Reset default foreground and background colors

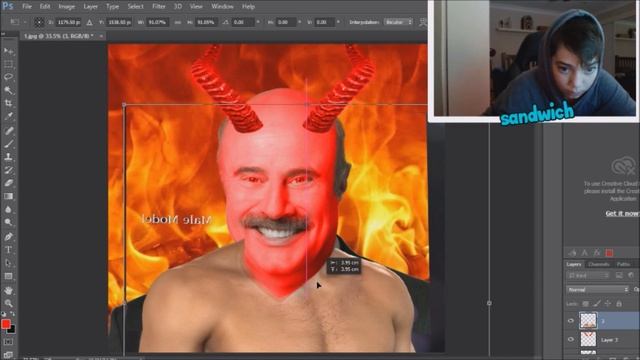pos(4,313)
